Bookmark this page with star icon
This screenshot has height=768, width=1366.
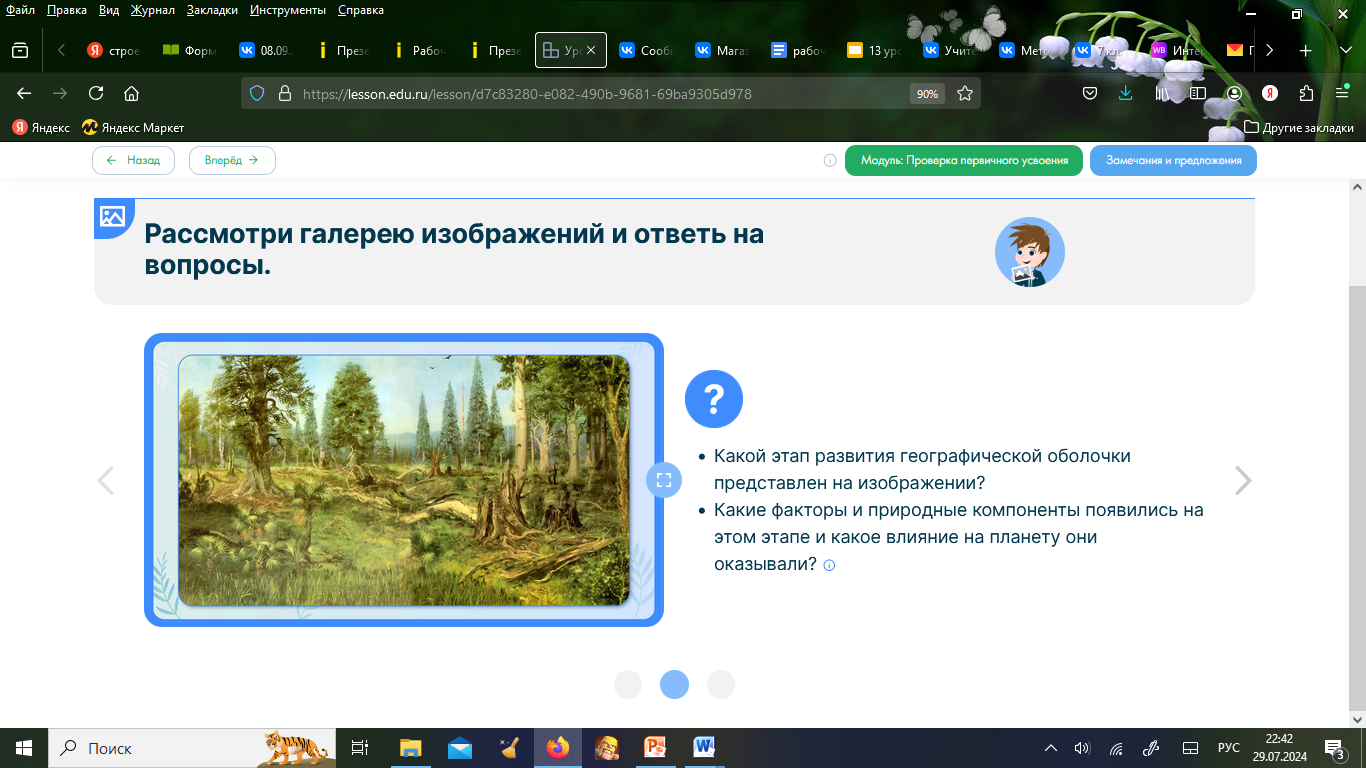tap(965, 93)
